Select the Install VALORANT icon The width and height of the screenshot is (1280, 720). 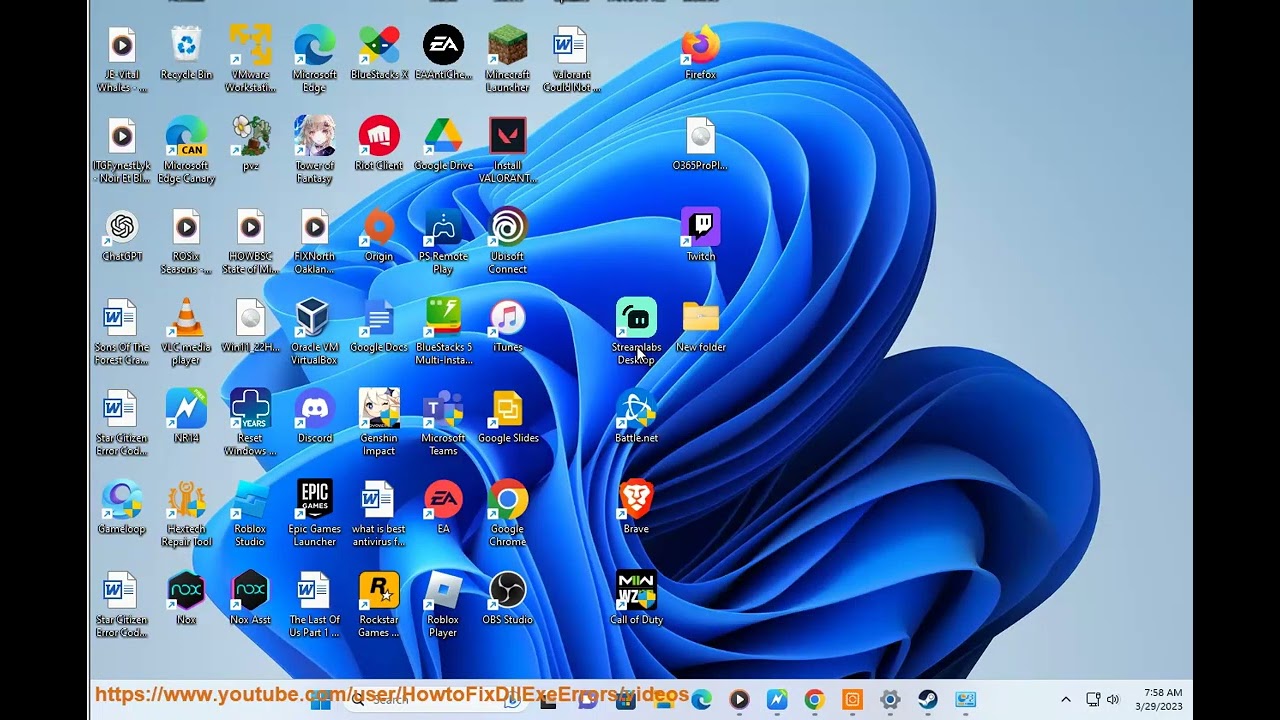tap(507, 151)
